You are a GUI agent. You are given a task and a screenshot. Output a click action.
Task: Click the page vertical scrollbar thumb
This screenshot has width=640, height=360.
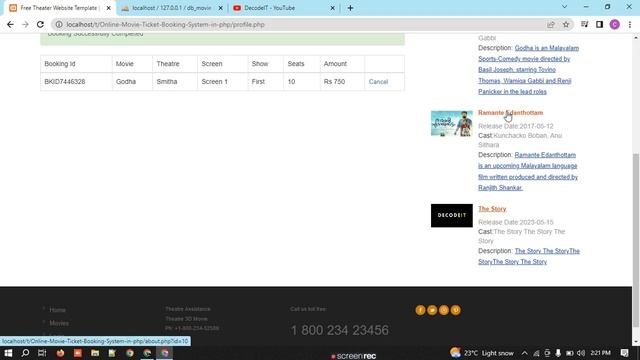636,240
